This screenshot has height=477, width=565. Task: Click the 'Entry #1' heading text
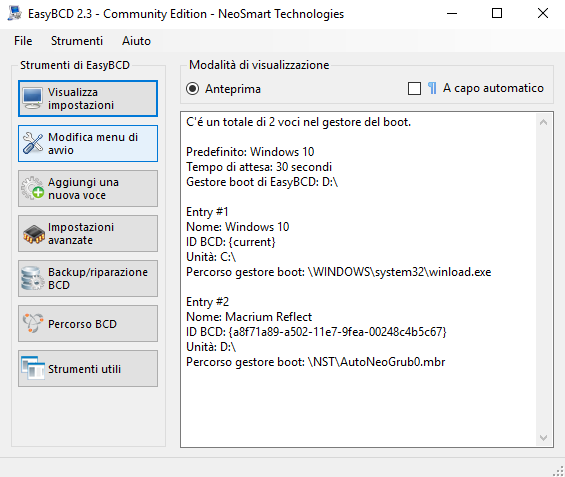[x=207, y=212]
